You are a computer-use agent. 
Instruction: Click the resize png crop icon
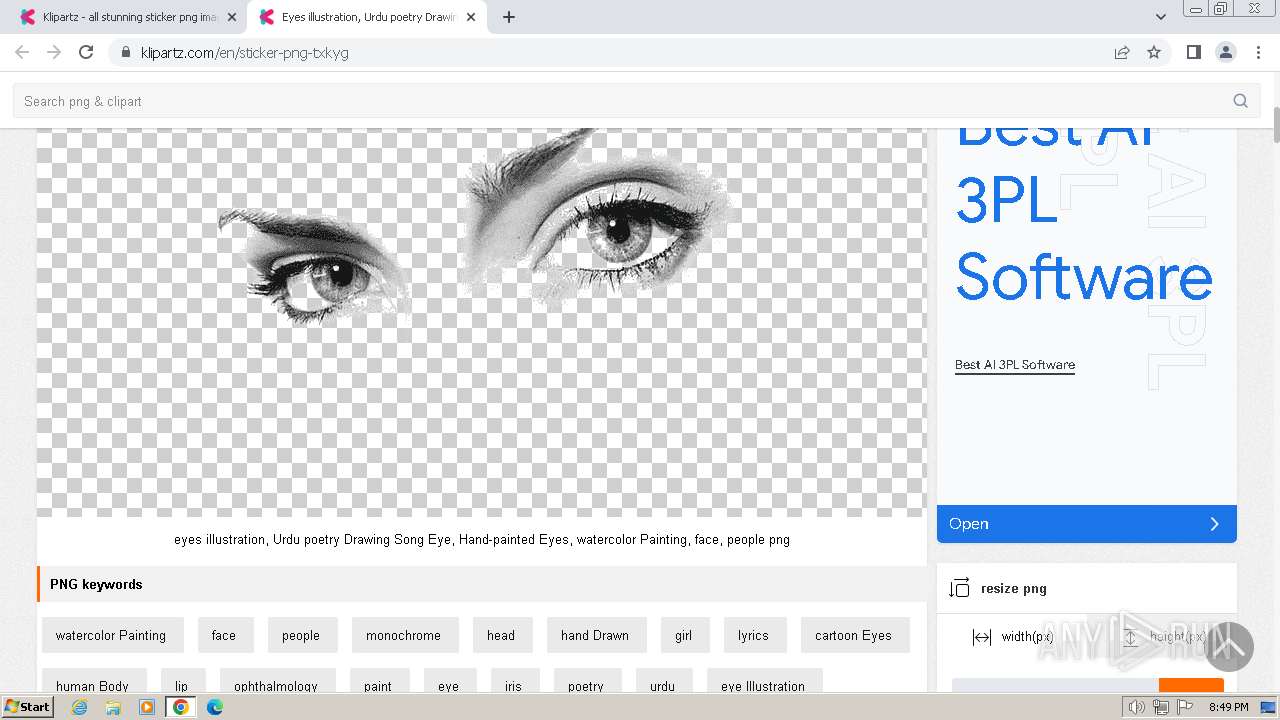pyautogui.click(x=959, y=588)
